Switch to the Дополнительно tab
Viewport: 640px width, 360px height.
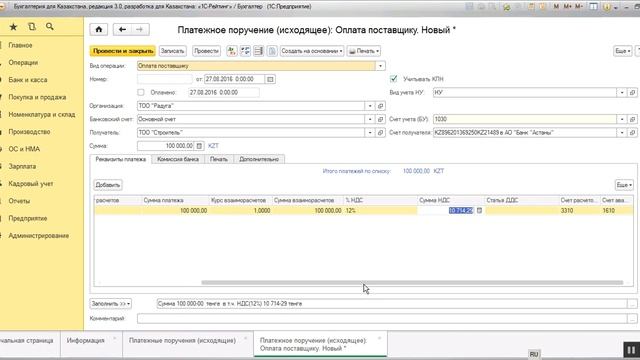click(x=259, y=159)
